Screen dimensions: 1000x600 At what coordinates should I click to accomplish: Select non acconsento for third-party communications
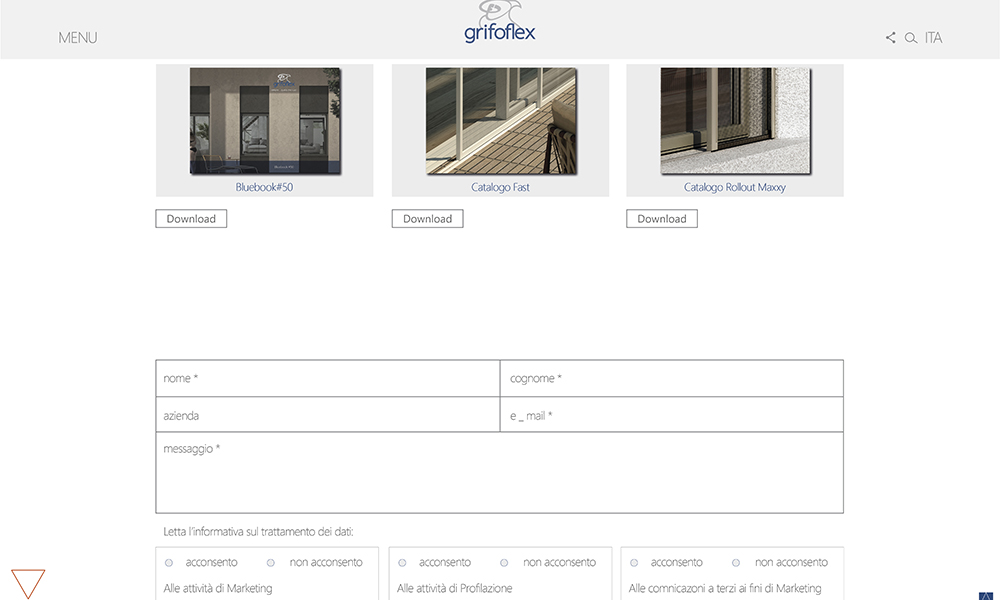pyautogui.click(x=736, y=563)
